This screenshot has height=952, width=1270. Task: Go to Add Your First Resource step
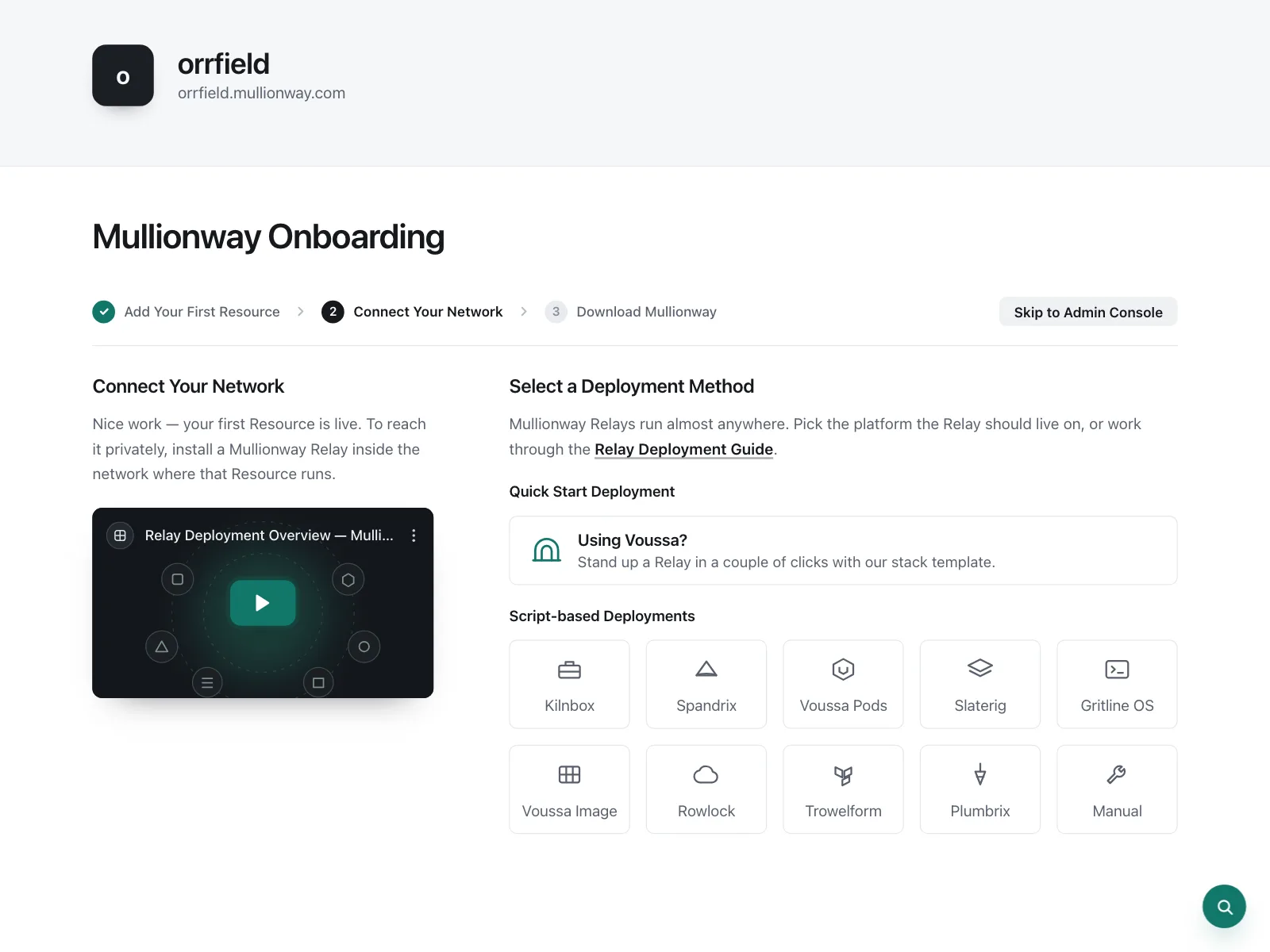187,312
